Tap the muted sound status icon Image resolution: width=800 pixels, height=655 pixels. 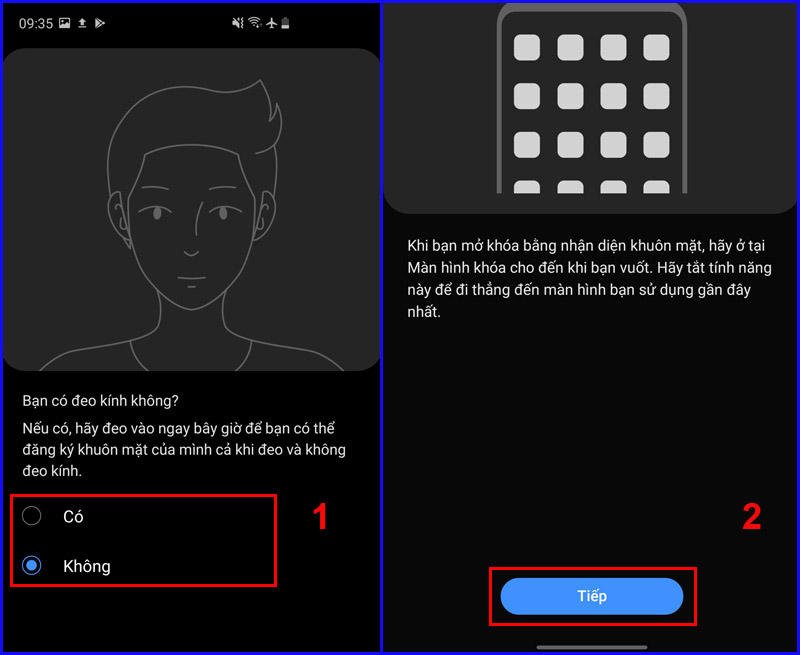[238, 22]
